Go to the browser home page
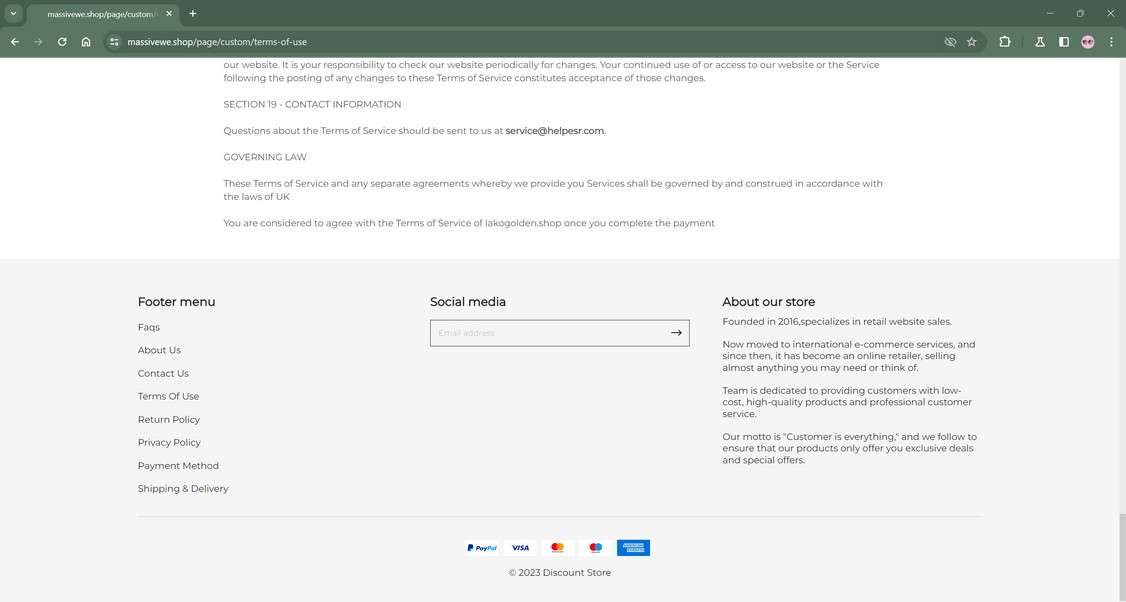The image size is (1126, 602). pyautogui.click(x=86, y=42)
